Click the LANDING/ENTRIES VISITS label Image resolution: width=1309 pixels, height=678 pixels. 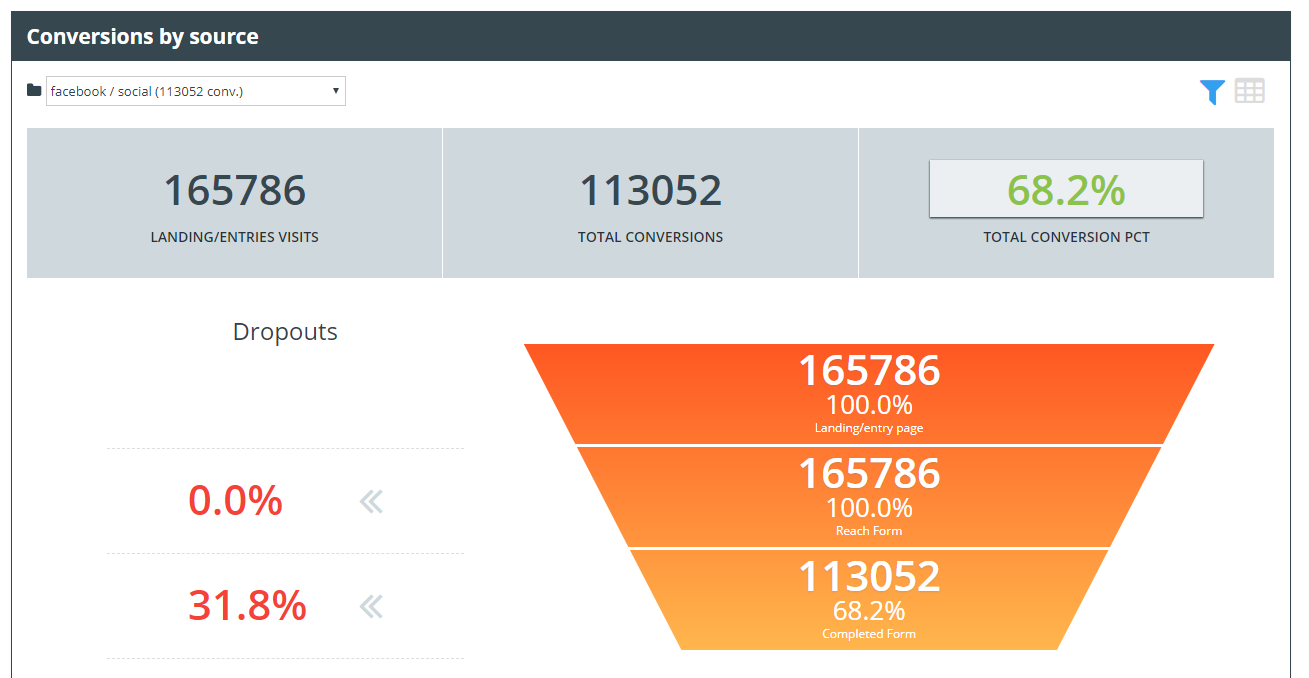(x=234, y=238)
